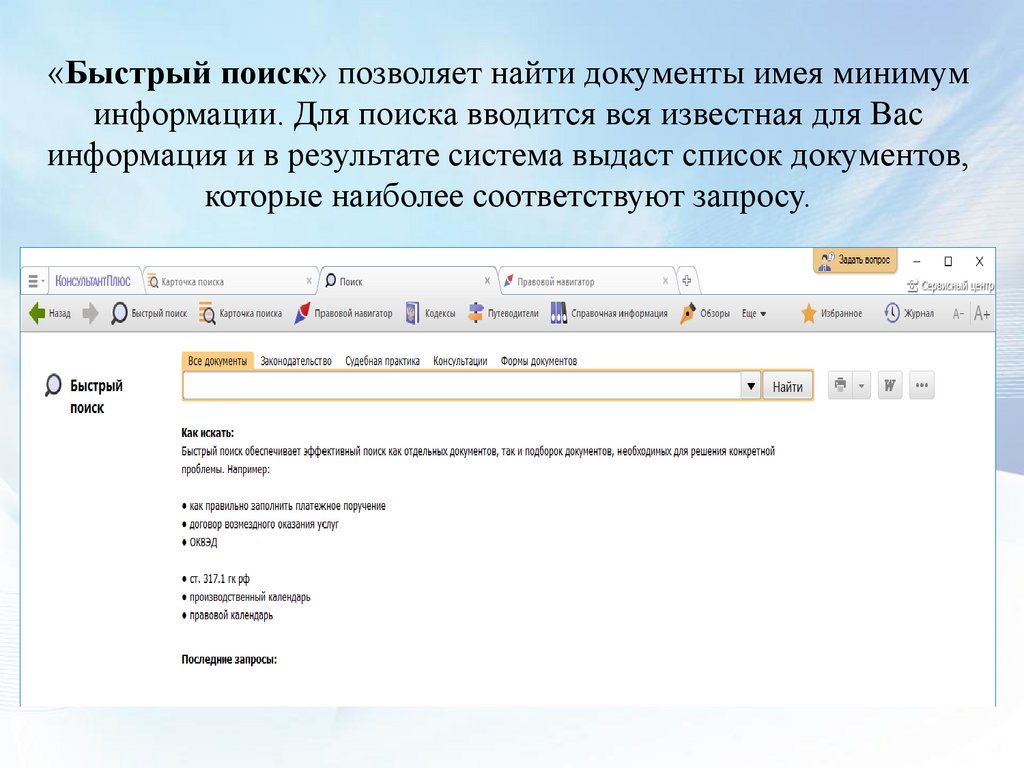Viewport: 1024px width, 768px height.
Task: Click the gray forward arrow icon
Action: click(x=90, y=313)
